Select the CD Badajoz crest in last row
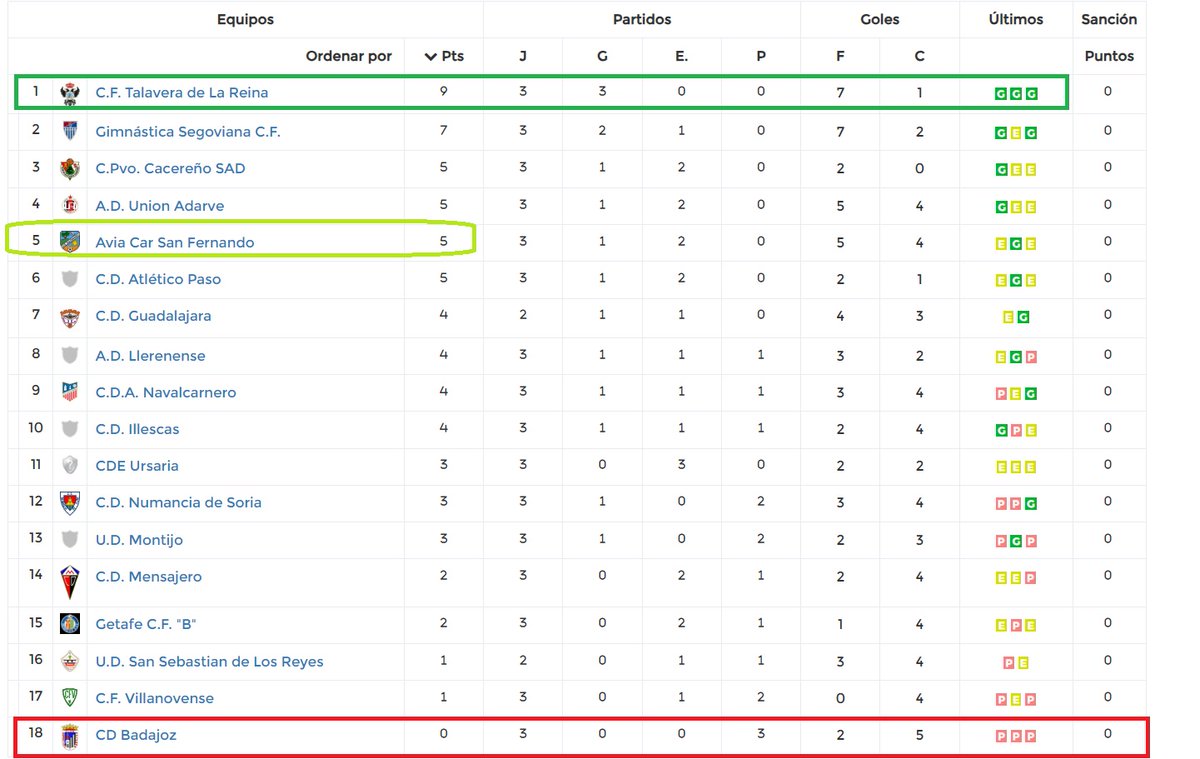The height and width of the screenshot is (759, 1200). (69, 733)
